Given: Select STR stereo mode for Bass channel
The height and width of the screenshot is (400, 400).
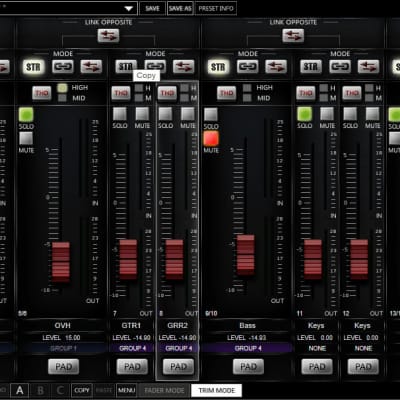Looking at the screenshot, I should click(x=218, y=67).
